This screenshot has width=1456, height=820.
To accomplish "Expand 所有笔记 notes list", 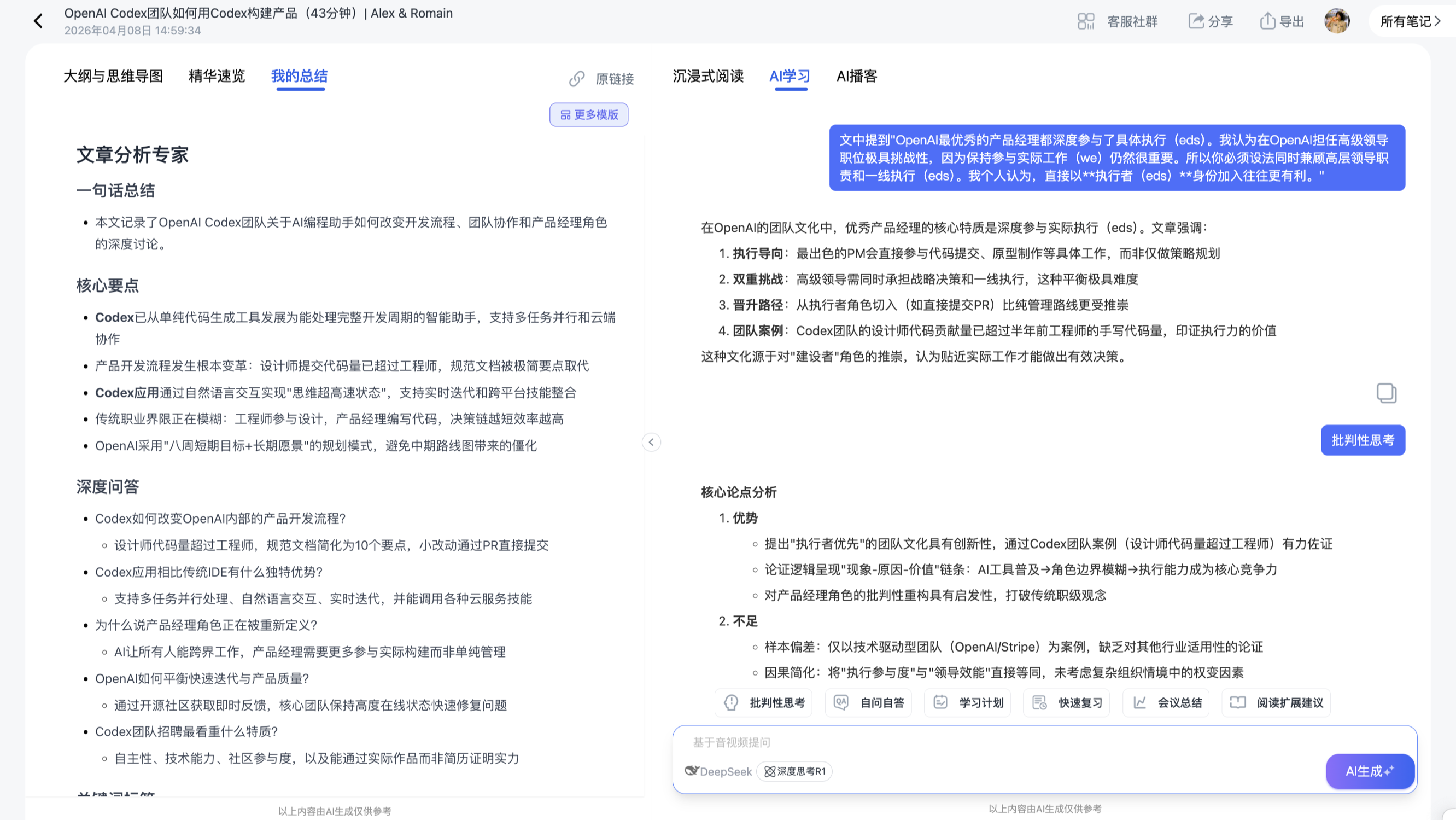I will pyautogui.click(x=1411, y=21).
